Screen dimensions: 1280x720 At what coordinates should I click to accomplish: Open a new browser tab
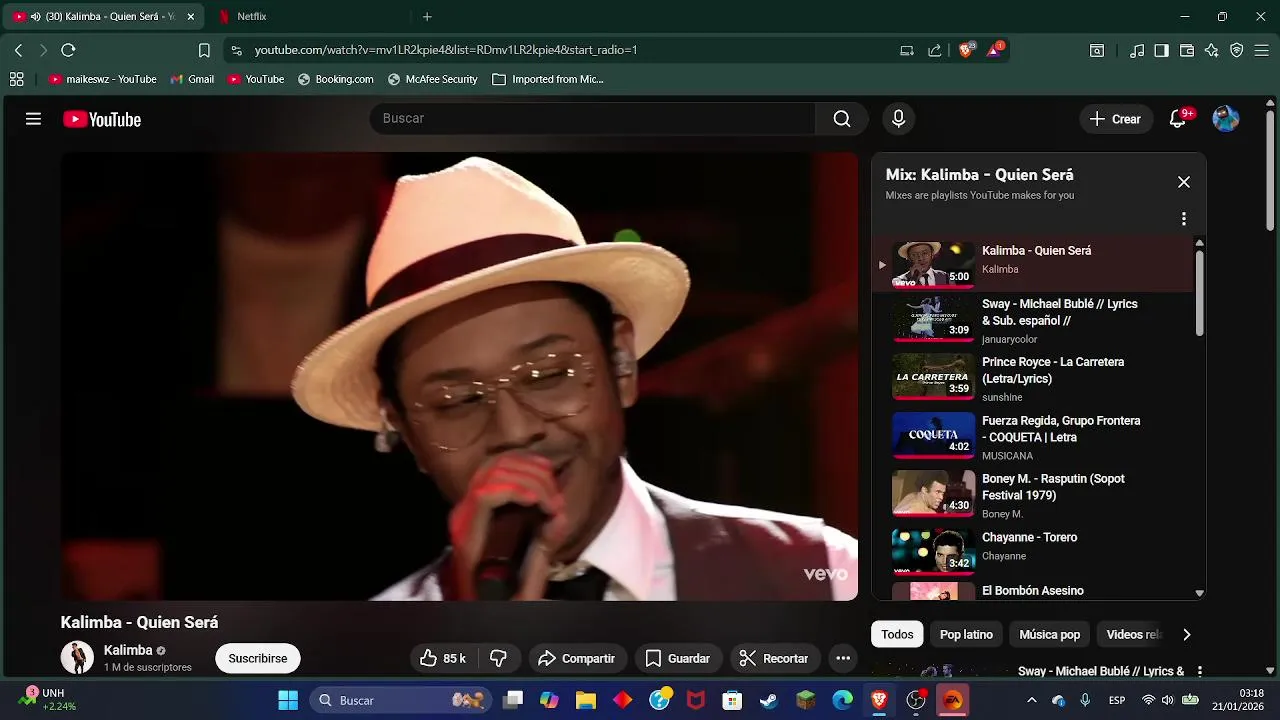pyautogui.click(x=427, y=16)
